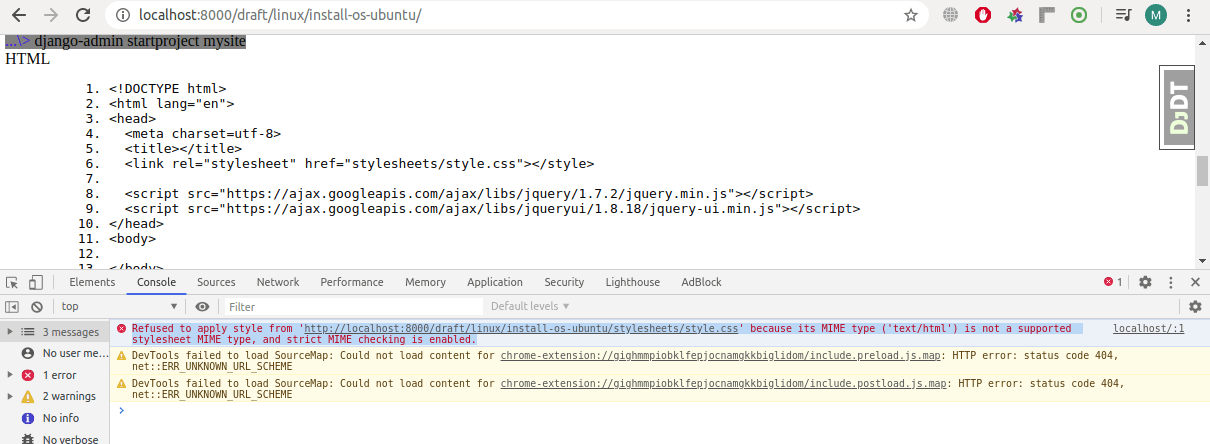Viewport: 1210px width, 444px height.
Task: Click the <meta charset=utf-8> code line
Action: [203, 133]
